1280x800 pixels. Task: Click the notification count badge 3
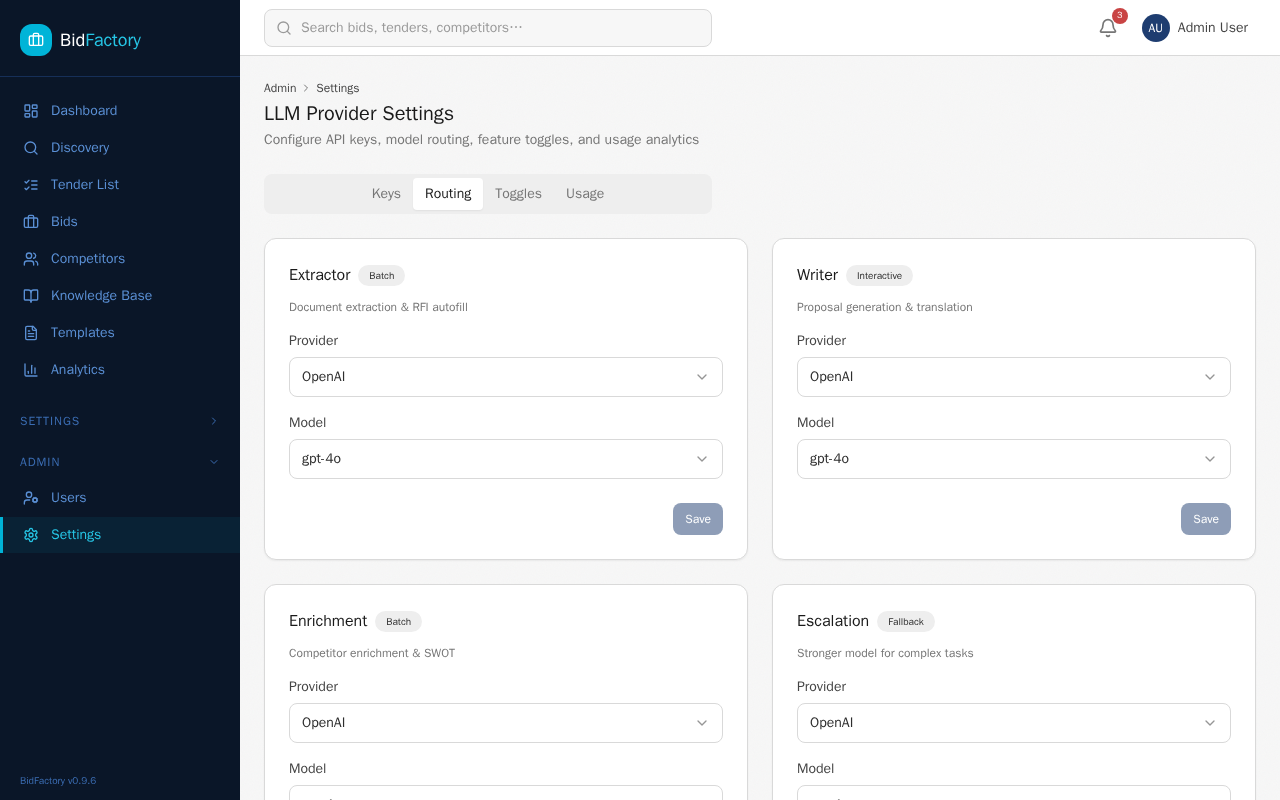[x=1120, y=16]
